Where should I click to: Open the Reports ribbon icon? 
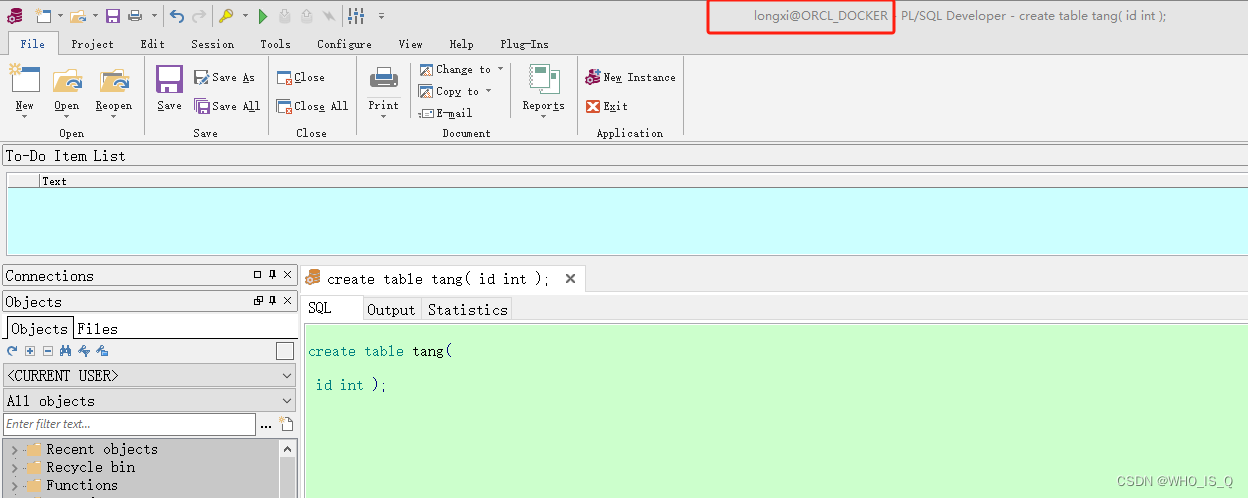(x=544, y=80)
